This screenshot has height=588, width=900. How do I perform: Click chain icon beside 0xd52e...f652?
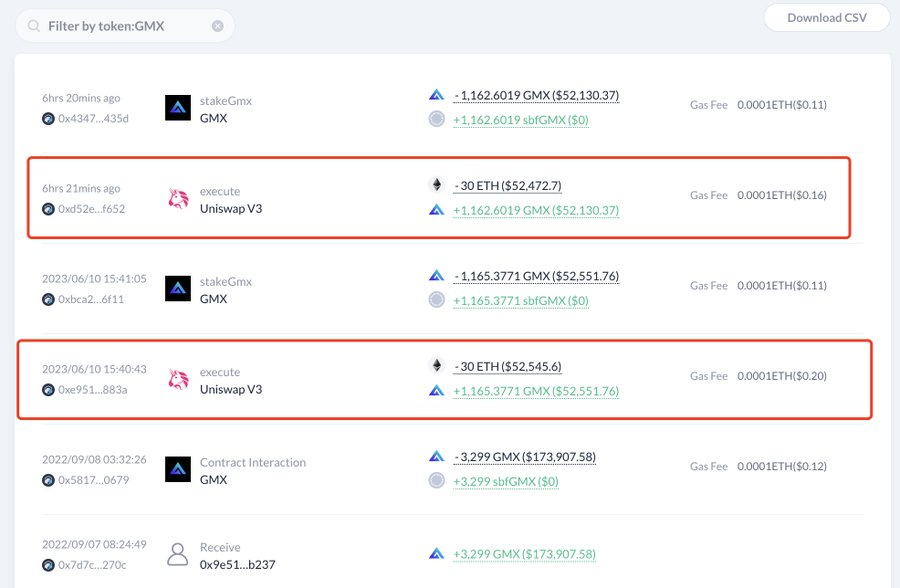(48, 209)
